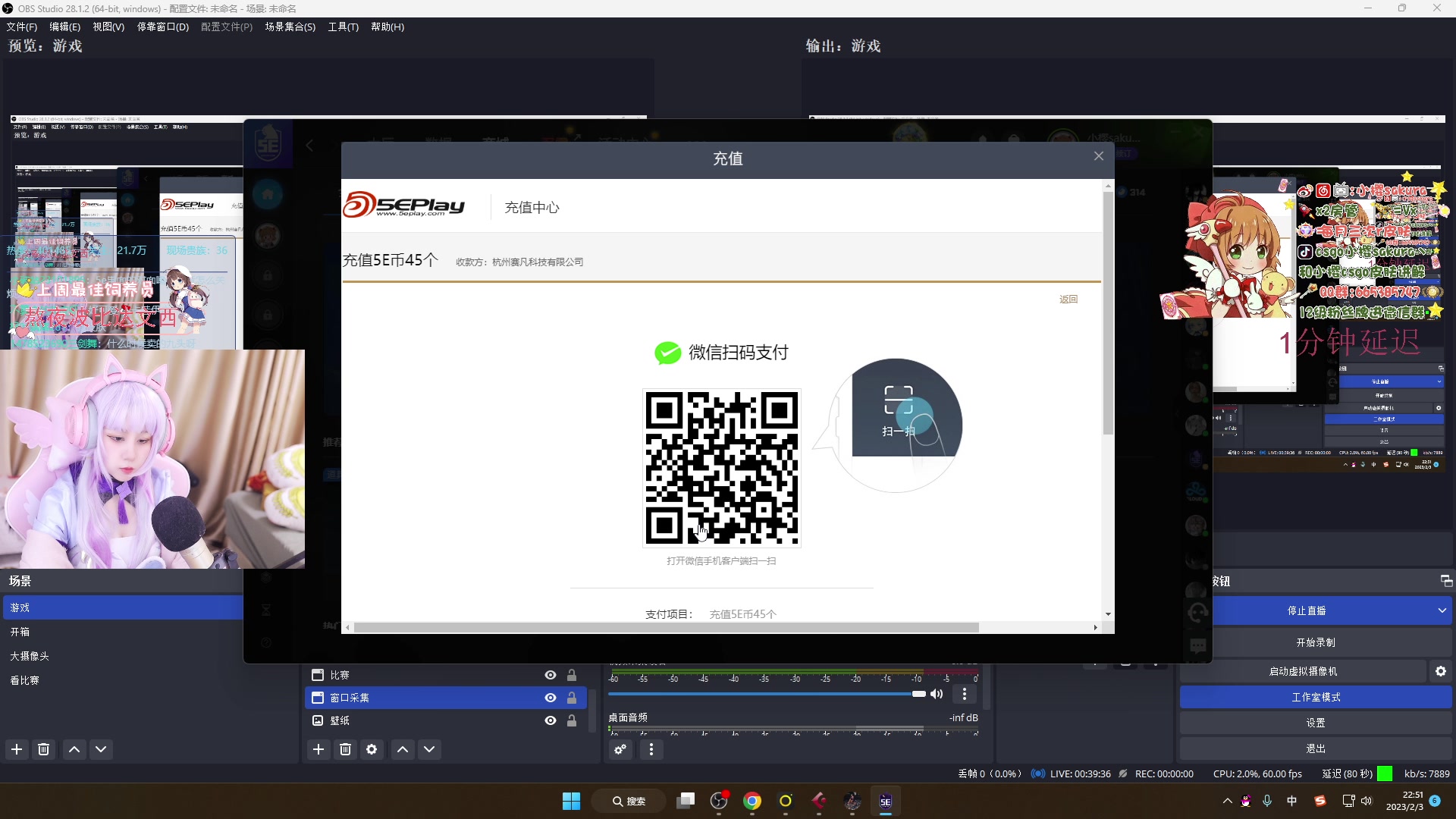Screen dimensions: 1456x819
Task: Remove selected source with the trash icon
Action: pyautogui.click(x=346, y=749)
